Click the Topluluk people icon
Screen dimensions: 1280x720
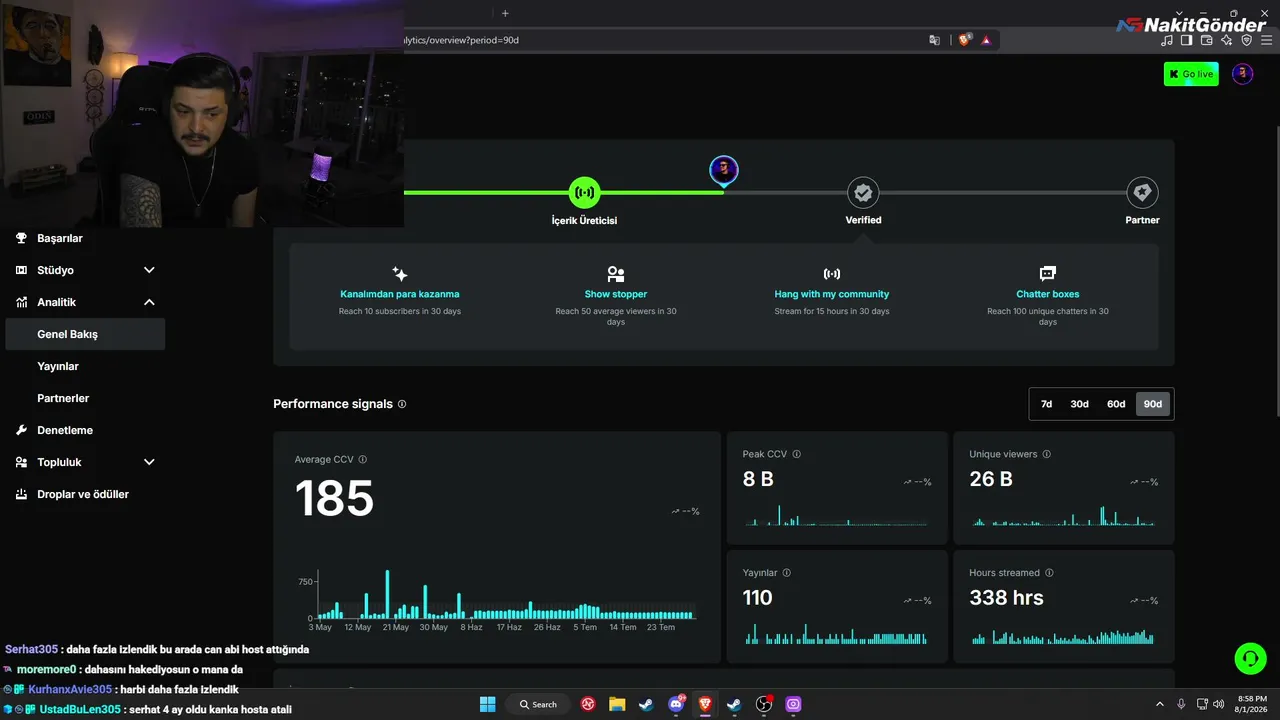tap(21, 462)
